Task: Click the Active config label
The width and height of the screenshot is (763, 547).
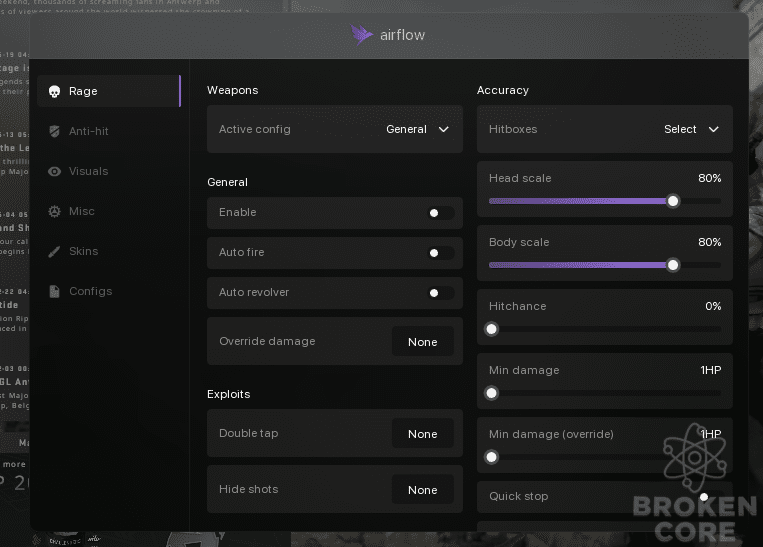Action: pos(254,129)
